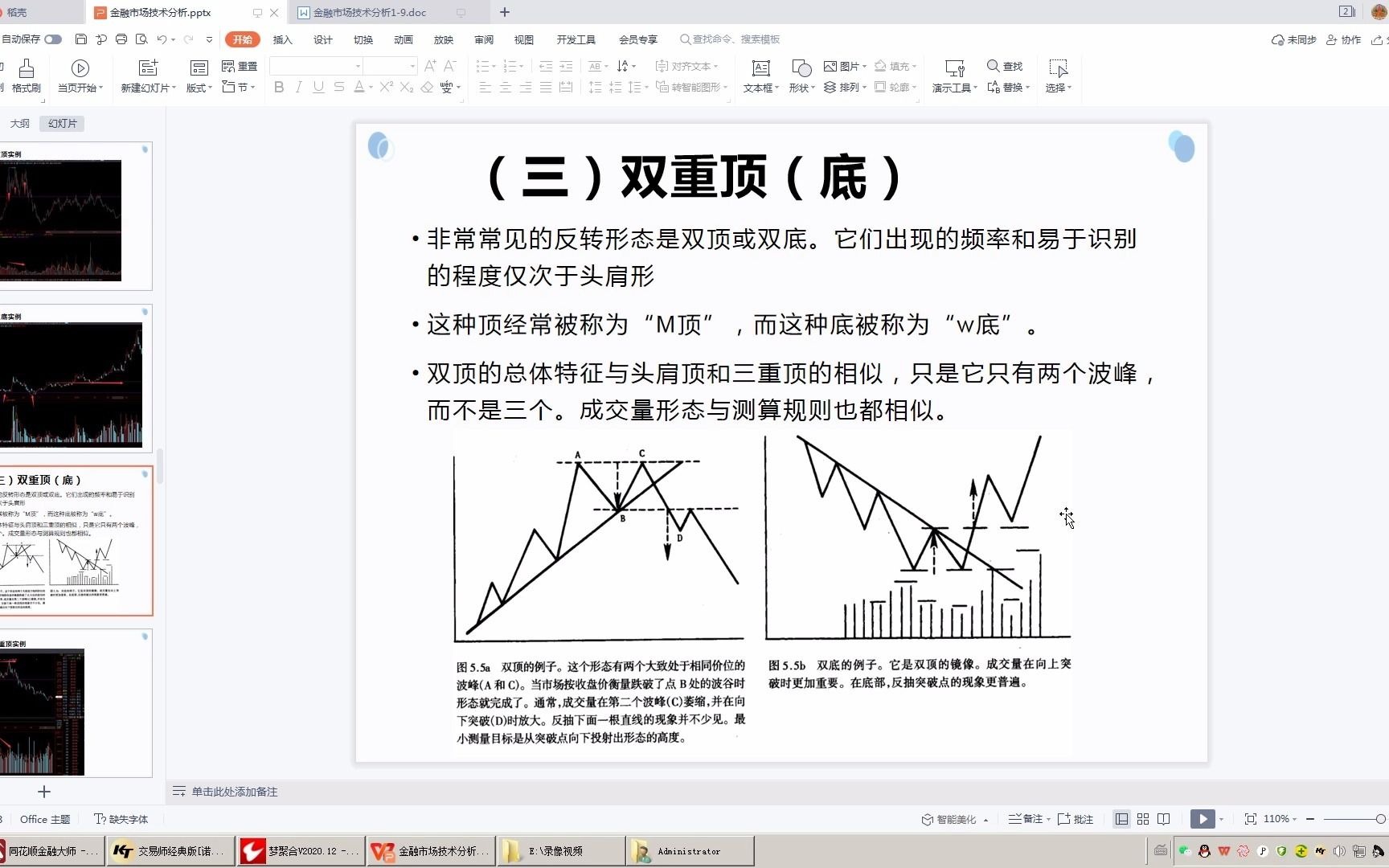1389x868 pixels.
Task: Open the 切换 ribbon tab
Action: [363, 39]
